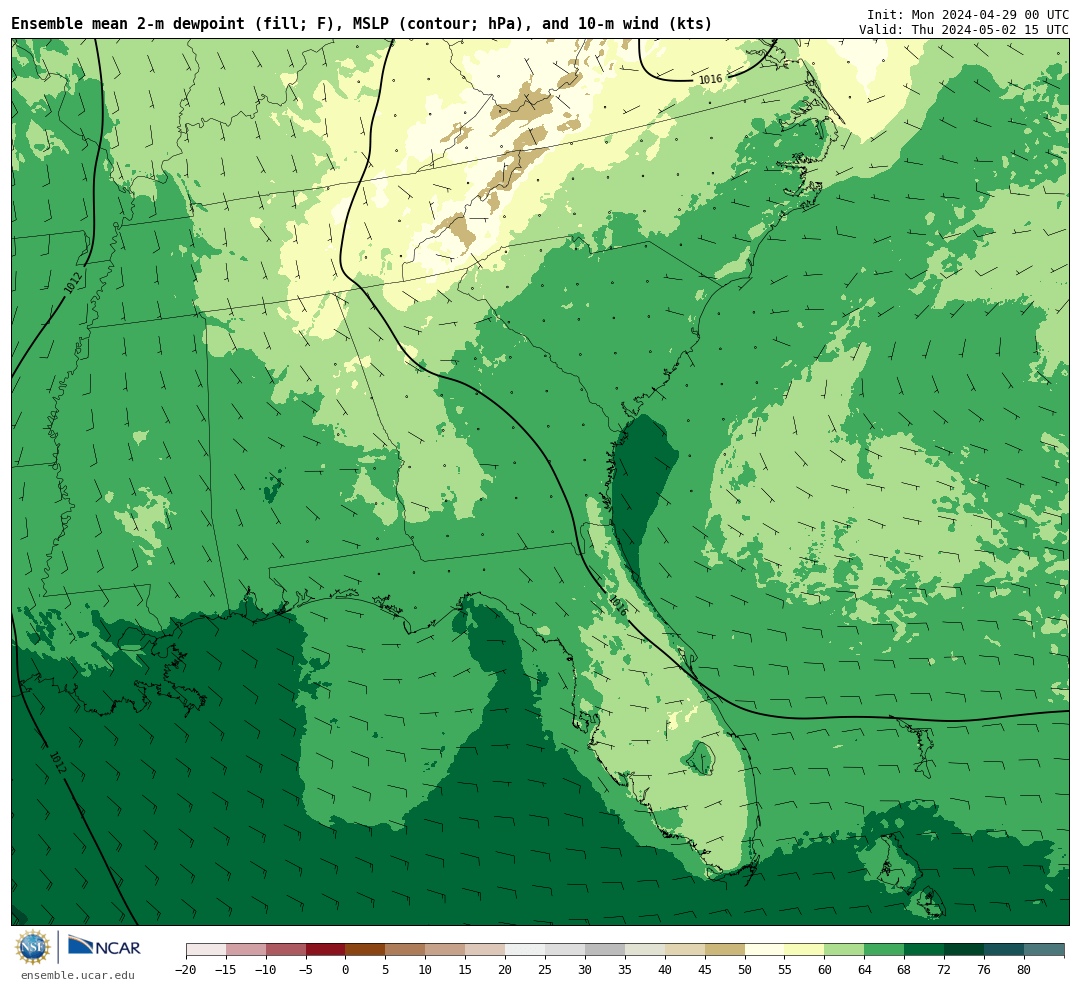Open the ensemble.ucar.edu text
This screenshot has width=1080, height=988.
78,975
